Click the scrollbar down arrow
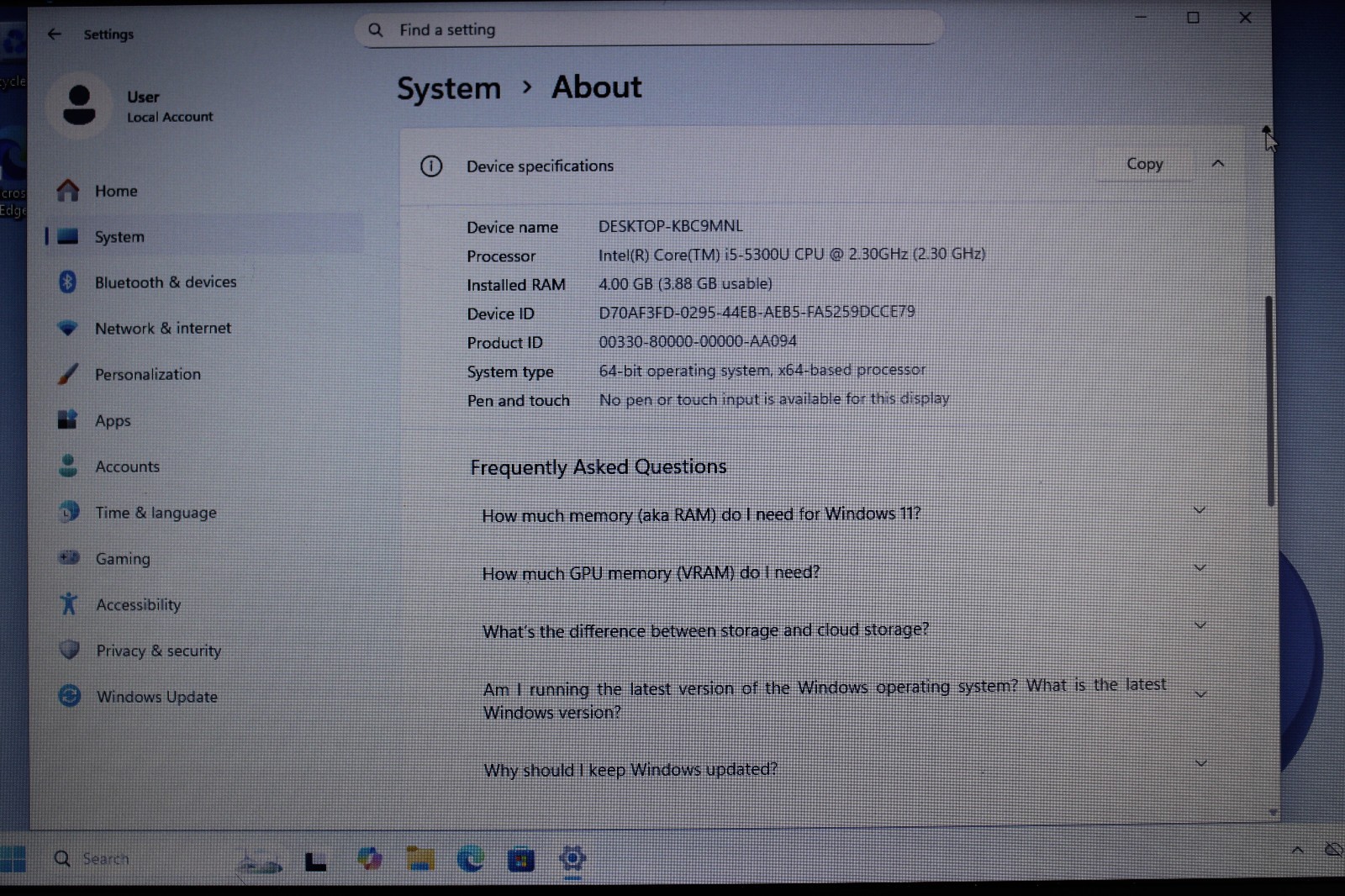This screenshot has height=896, width=1345. pos(1273,813)
